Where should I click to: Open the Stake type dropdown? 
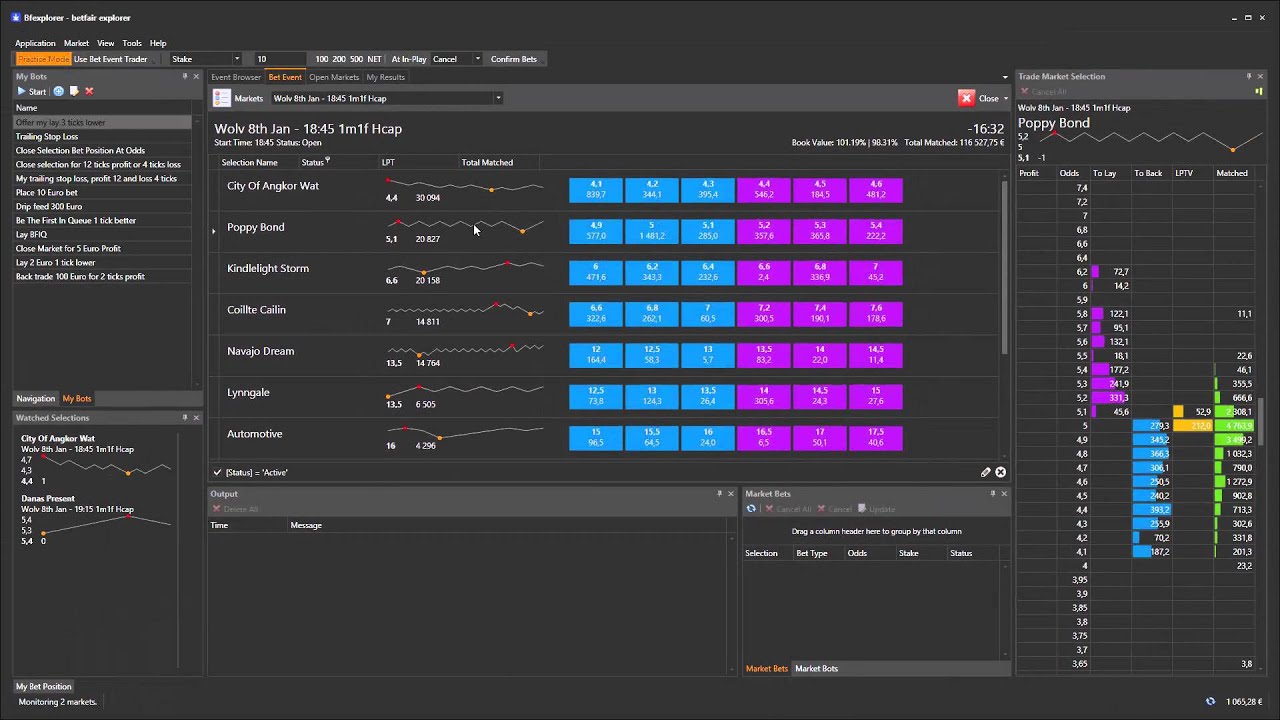pos(237,59)
